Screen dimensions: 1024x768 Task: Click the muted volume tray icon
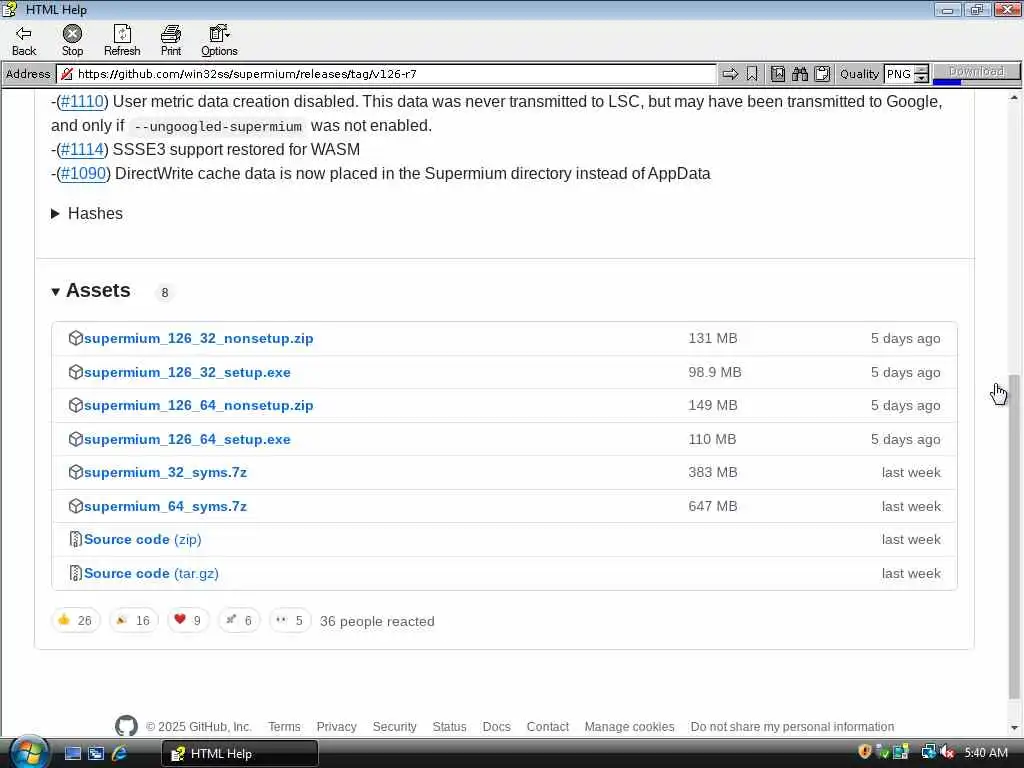(x=948, y=752)
